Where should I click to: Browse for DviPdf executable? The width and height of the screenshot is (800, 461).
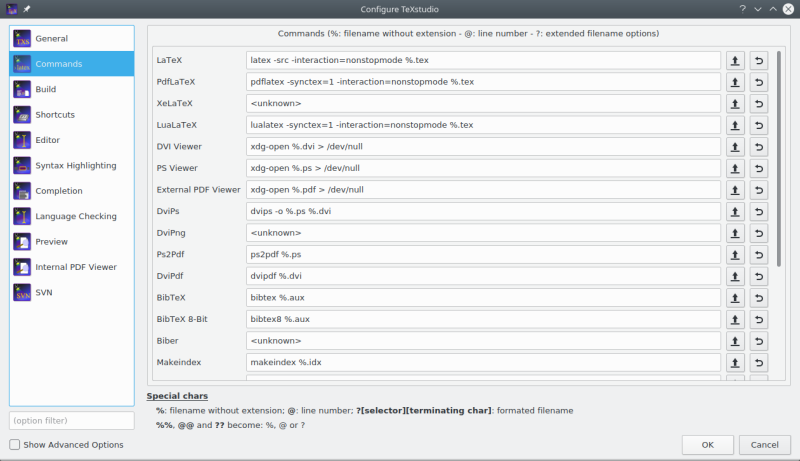[x=735, y=276]
